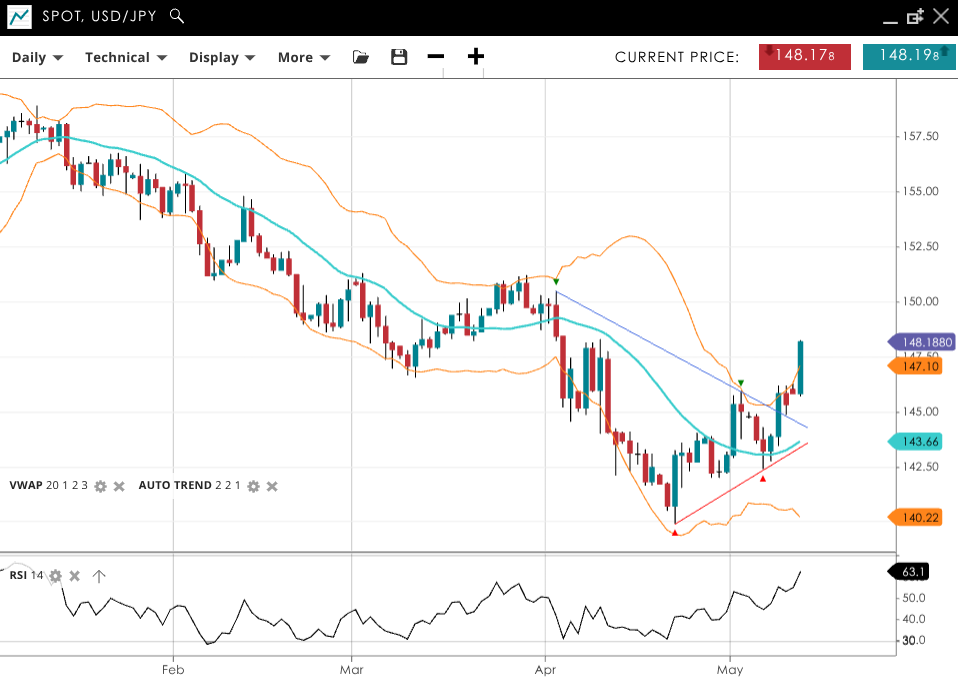Remove the RSI indicator
The image size is (958, 678).
point(75,576)
